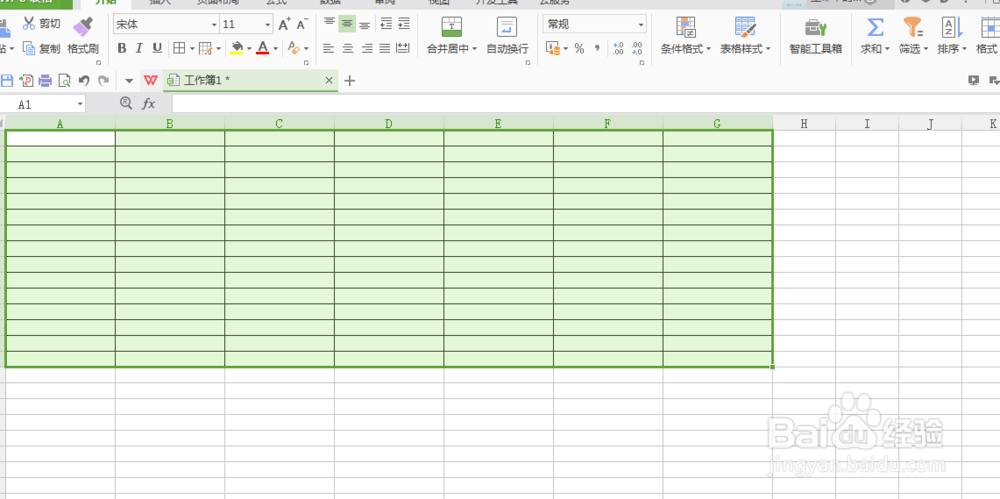The width and height of the screenshot is (1000, 499).
Task: Click the Sort (排序) A-Z icon
Action: point(952,27)
